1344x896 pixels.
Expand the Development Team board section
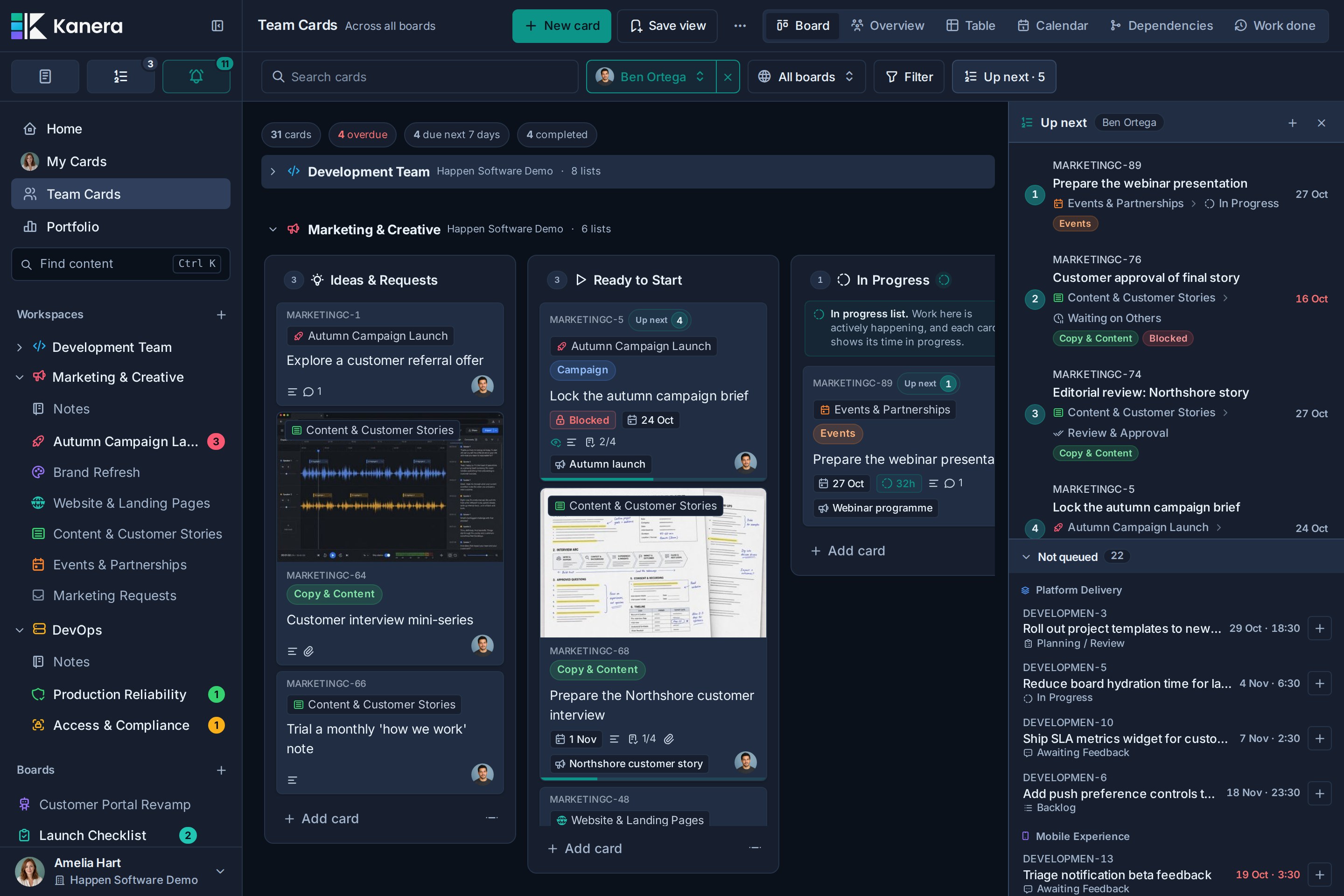(x=273, y=171)
